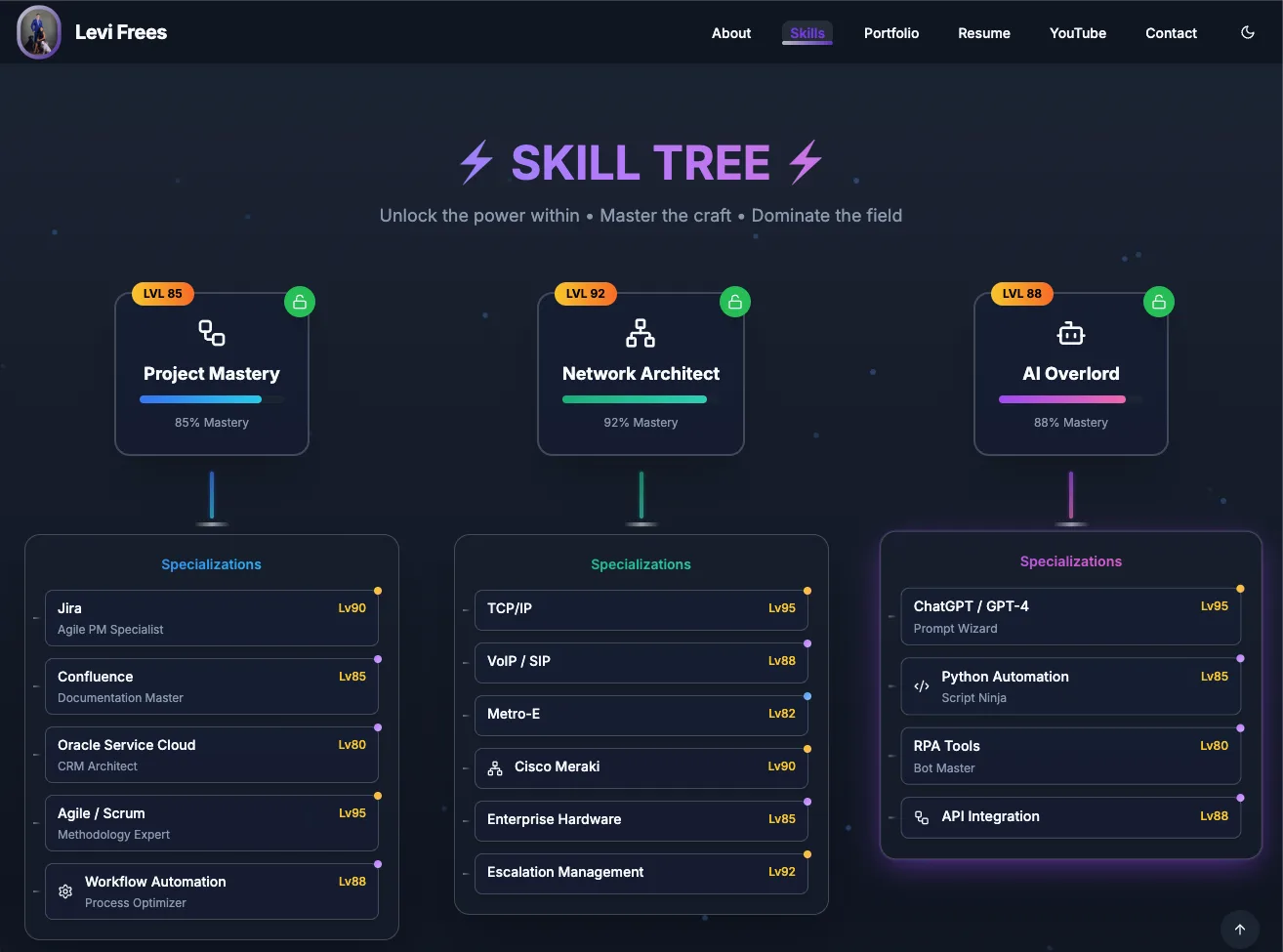Click the Script Ninja subtitle

tap(973, 698)
